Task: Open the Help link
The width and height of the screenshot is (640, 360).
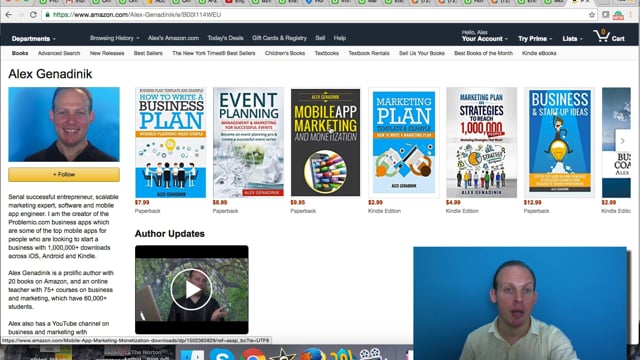Action: coord(340,38)
